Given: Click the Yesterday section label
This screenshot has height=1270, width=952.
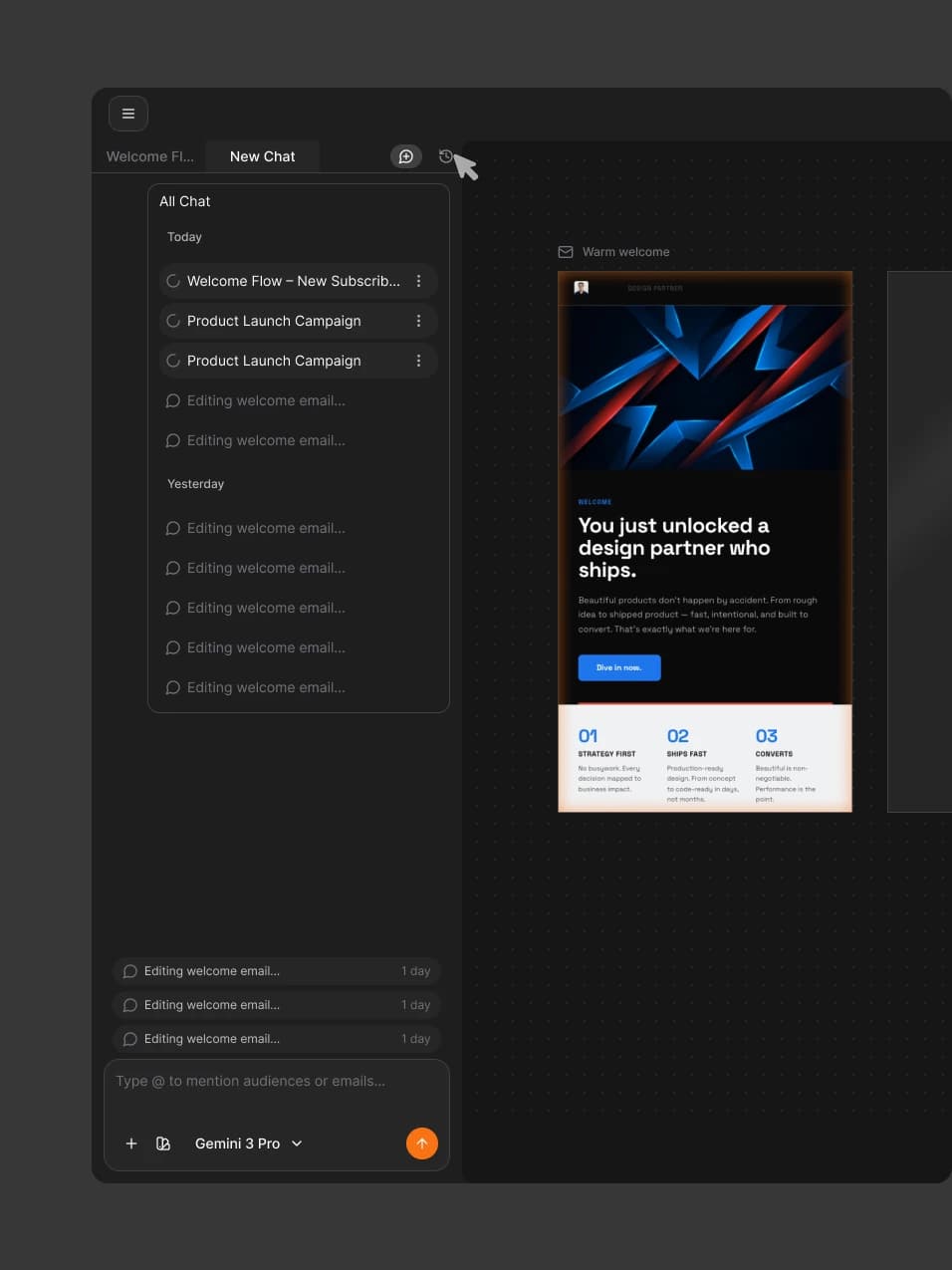Looking at the screenshot, I should click(195, 484).
